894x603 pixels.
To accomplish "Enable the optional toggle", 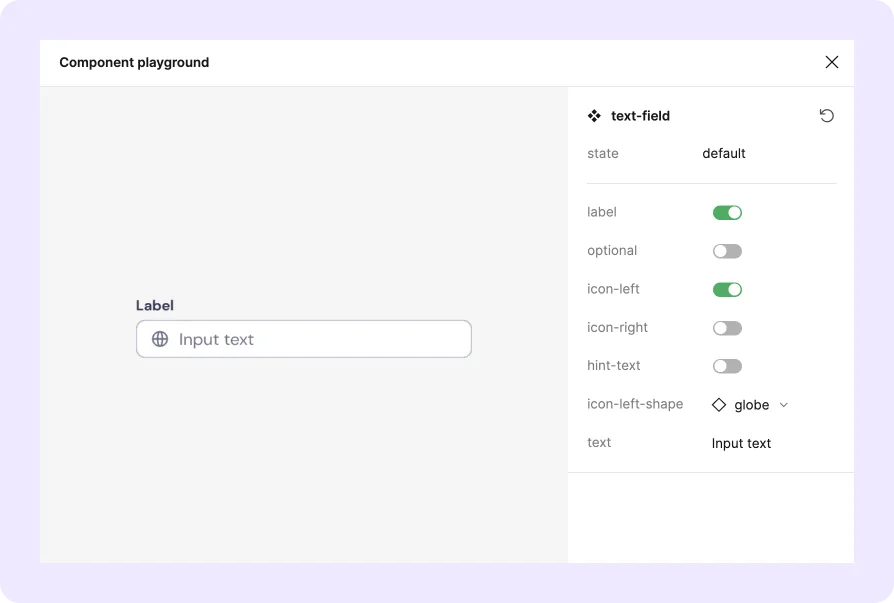I will point(727,251).
